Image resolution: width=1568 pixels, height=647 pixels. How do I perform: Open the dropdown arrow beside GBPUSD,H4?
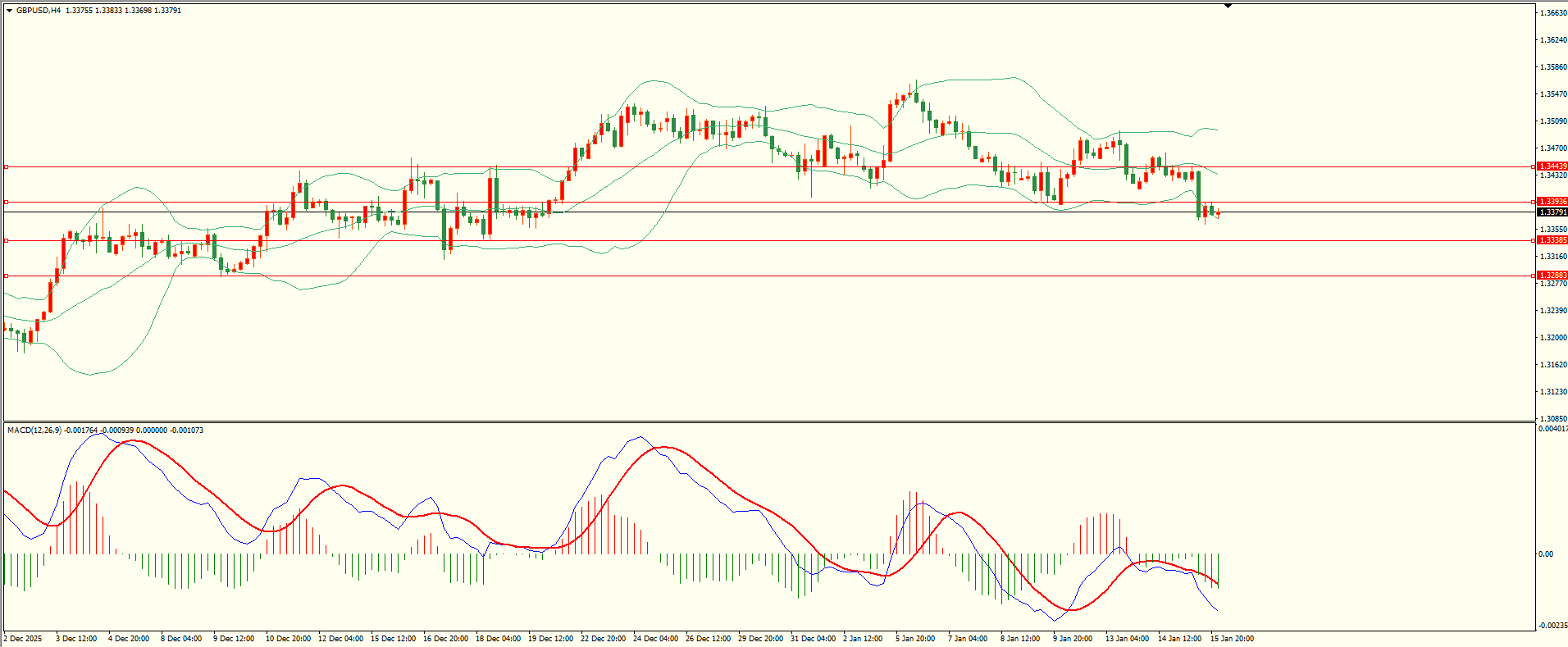pos(10,11)
